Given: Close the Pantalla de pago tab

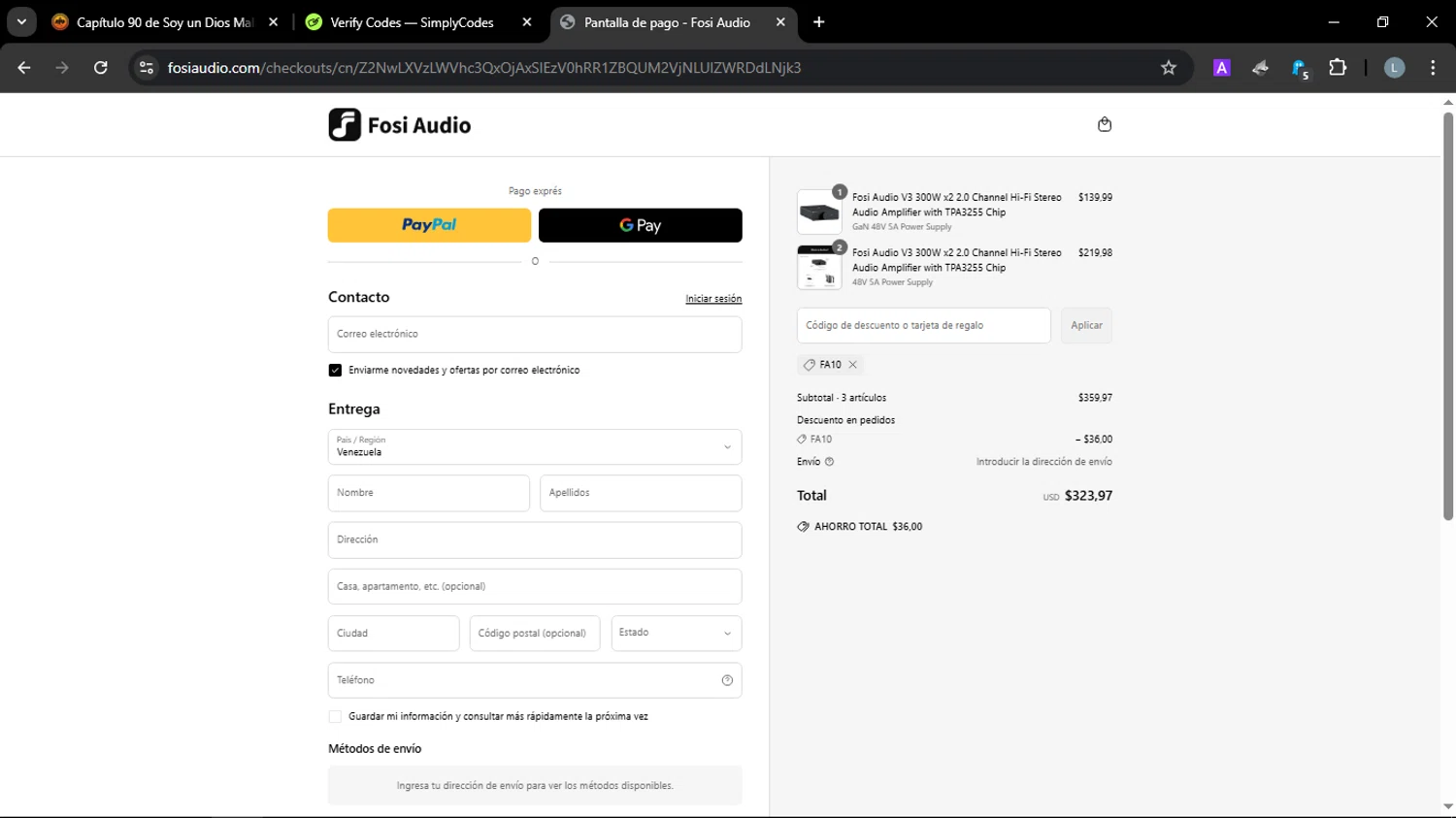Looking at the screenshot, I should click(x=780, y=22).
